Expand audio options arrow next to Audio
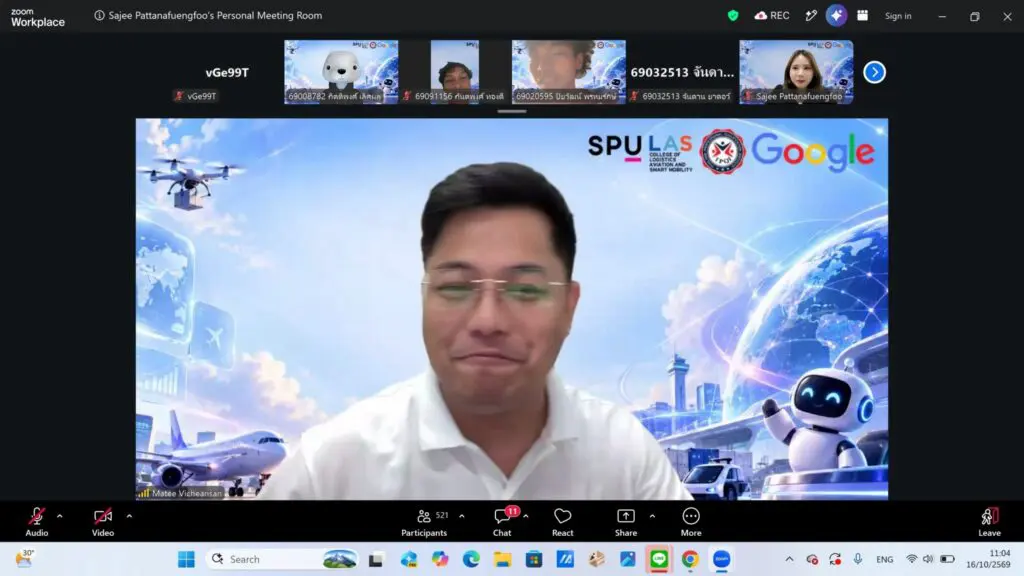Screen dimensions: 1024x576 pos(59,516)
